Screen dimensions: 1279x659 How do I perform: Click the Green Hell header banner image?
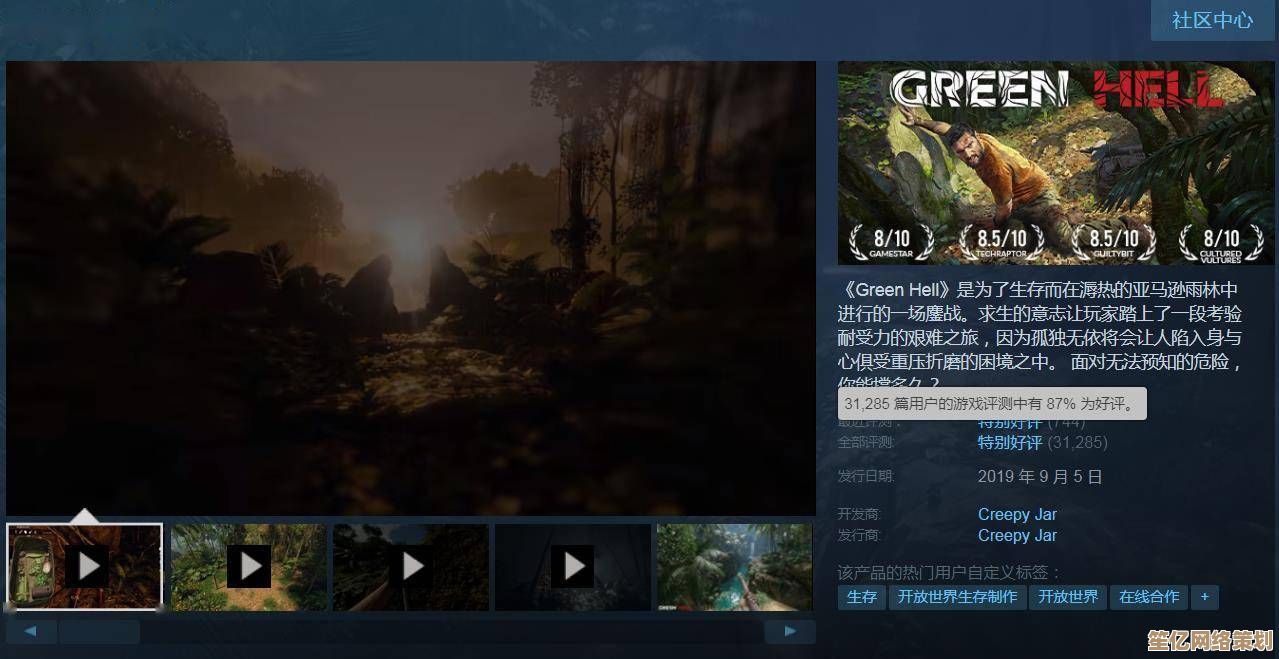tap(1056, 163)
